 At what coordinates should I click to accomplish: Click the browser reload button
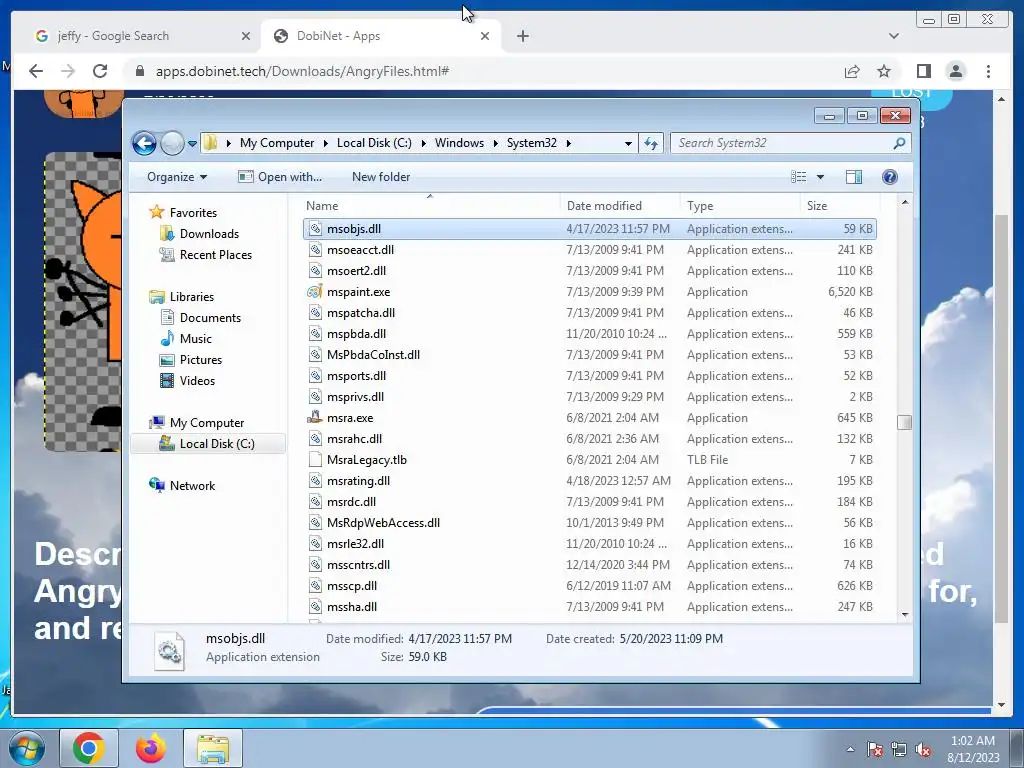[100, 71]
